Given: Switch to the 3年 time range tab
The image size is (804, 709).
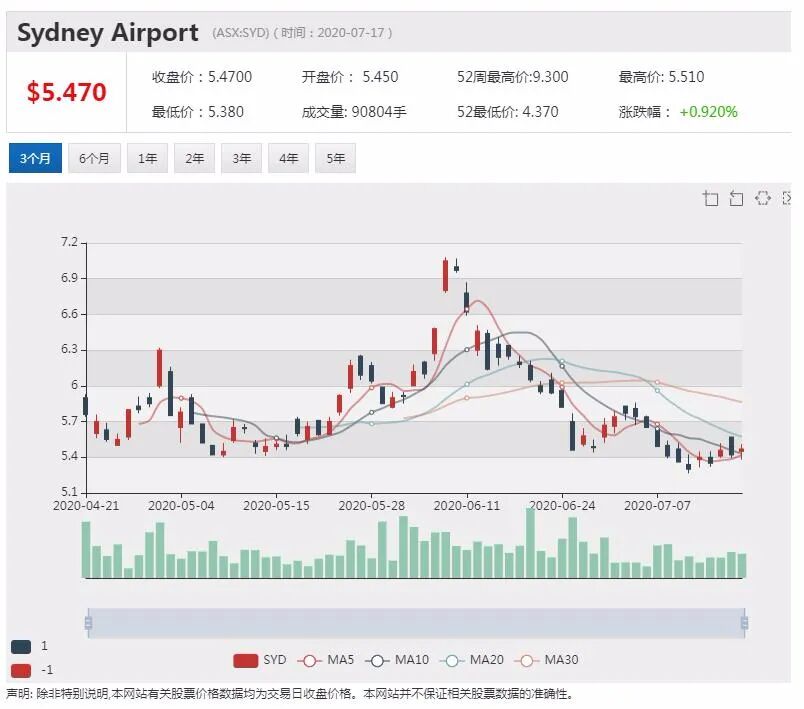Looking at the screenshot, I should pyautogui.click(x=242, y=158).
